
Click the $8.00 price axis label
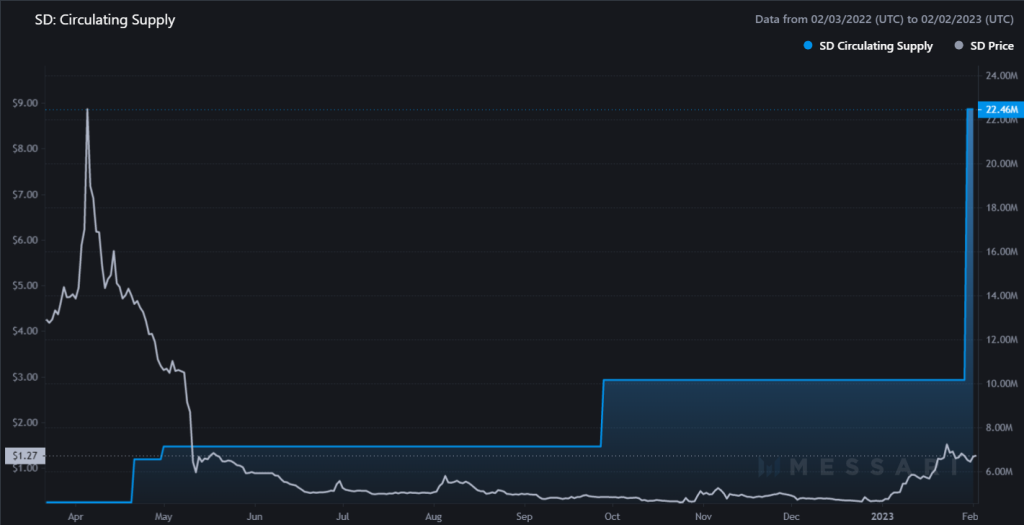[x=25, y=149]
